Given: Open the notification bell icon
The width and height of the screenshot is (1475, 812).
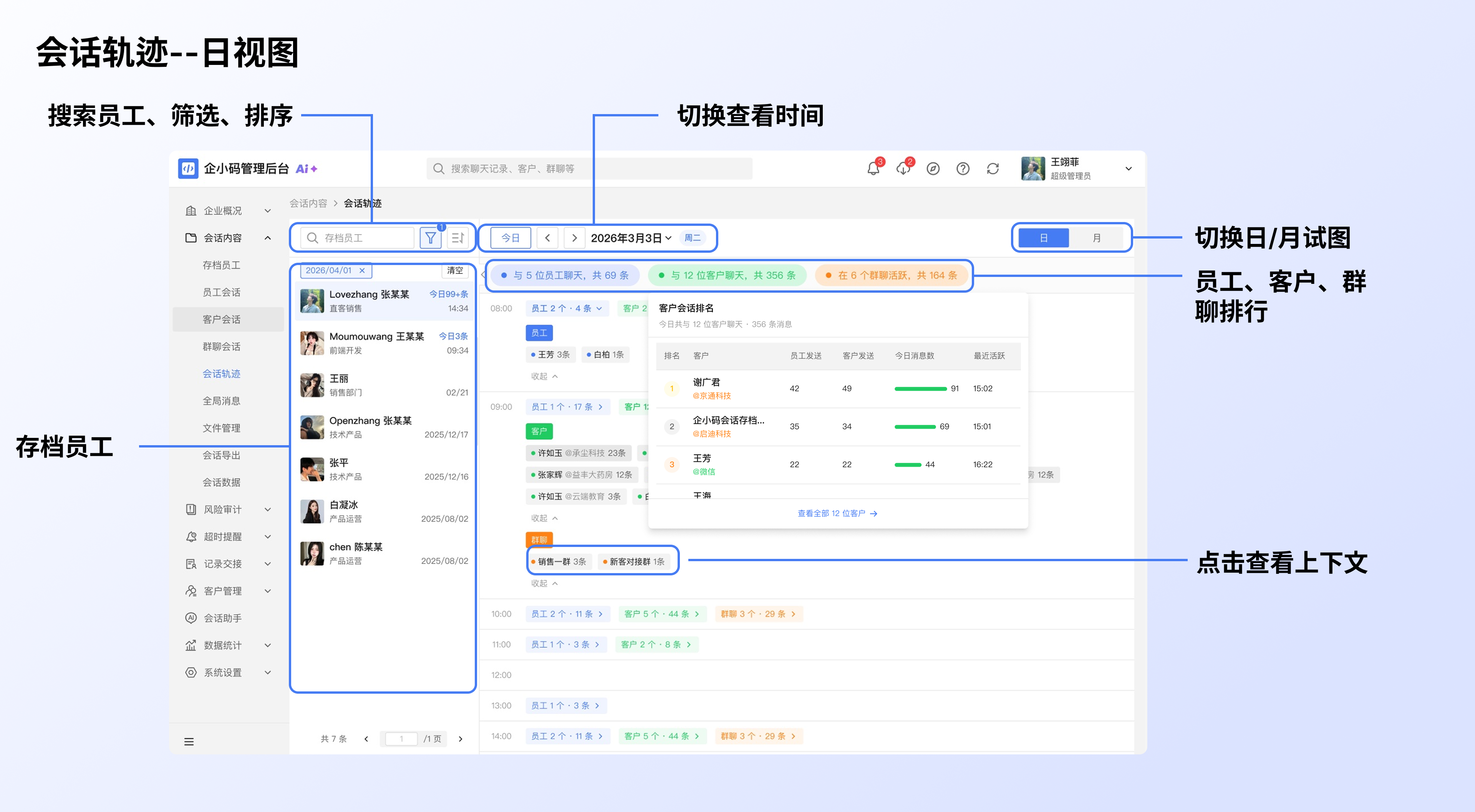Looking at the screenshot, I should pyautogui.click(x=873, y=168).
